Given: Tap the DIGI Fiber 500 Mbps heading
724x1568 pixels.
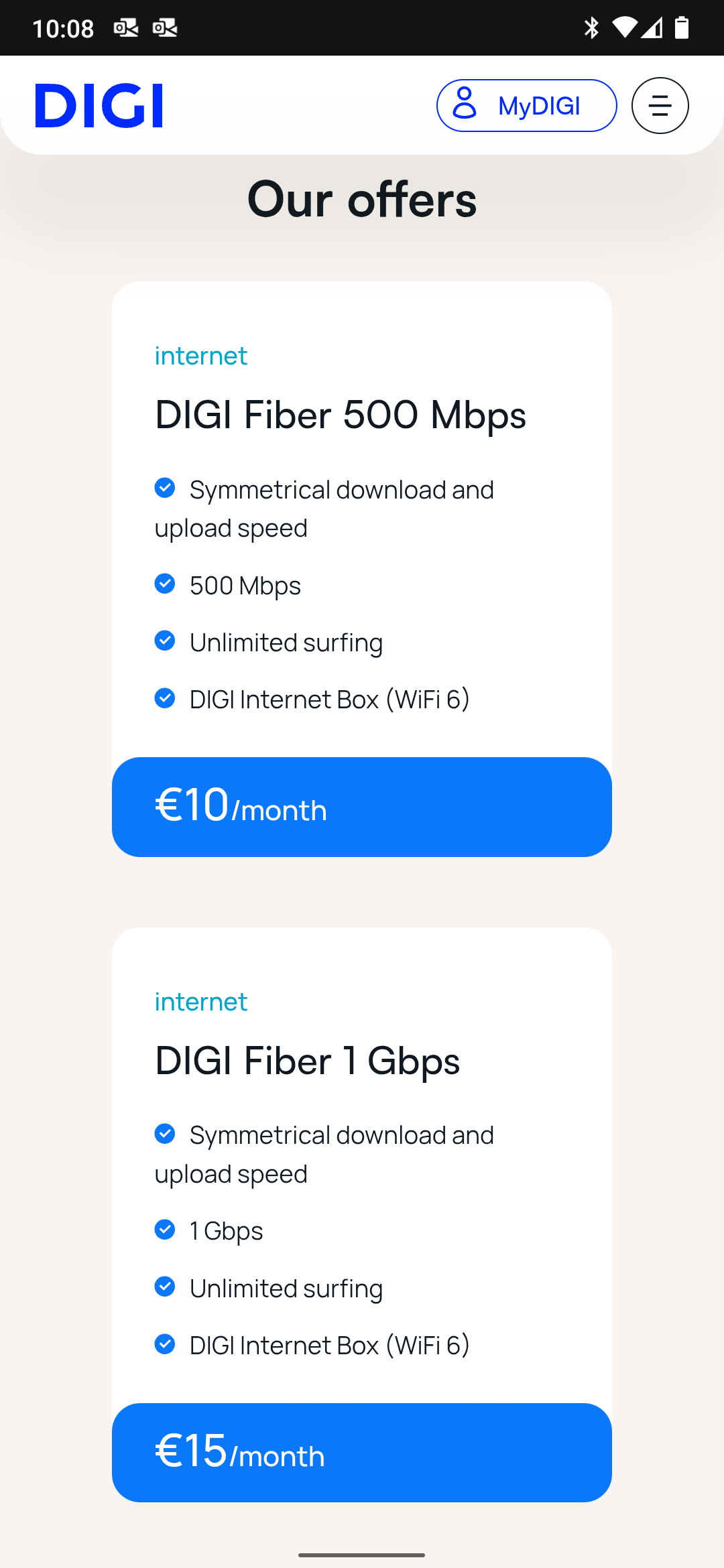Looking at the screenshot, I should 340,415.
